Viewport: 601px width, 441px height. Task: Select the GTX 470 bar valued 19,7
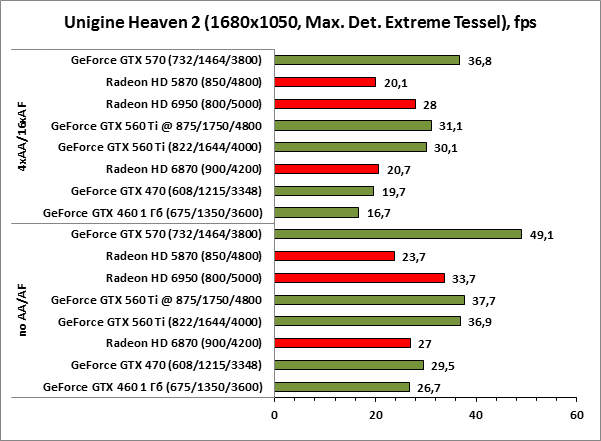point(324,191)
